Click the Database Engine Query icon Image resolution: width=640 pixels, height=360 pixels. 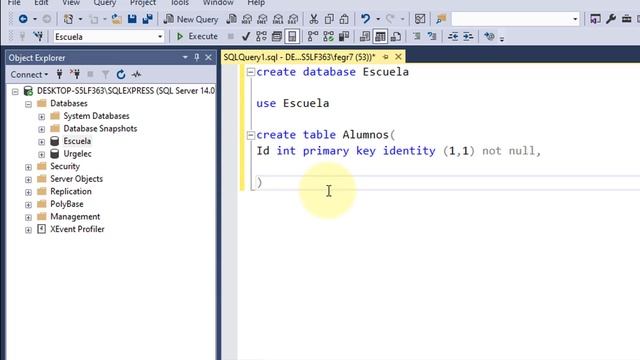click(x=231, y=19)
